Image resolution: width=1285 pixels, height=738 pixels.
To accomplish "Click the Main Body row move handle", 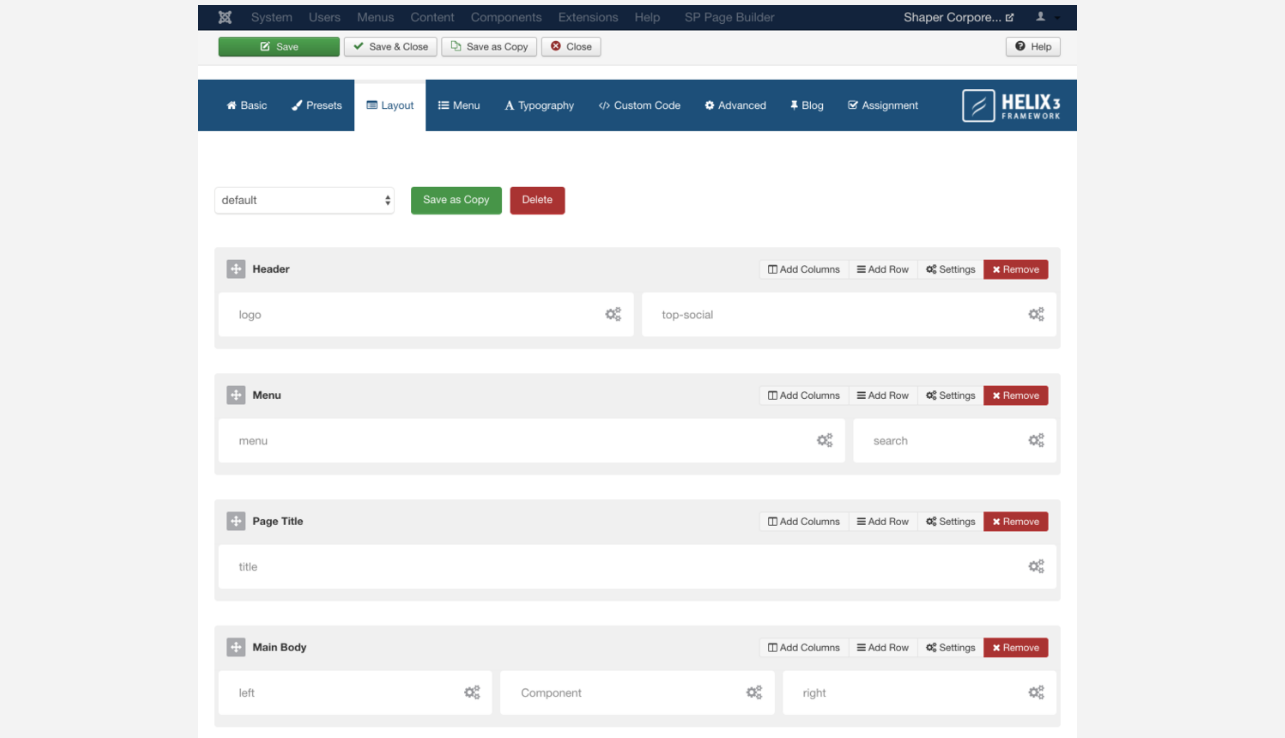I will [236, 647].
